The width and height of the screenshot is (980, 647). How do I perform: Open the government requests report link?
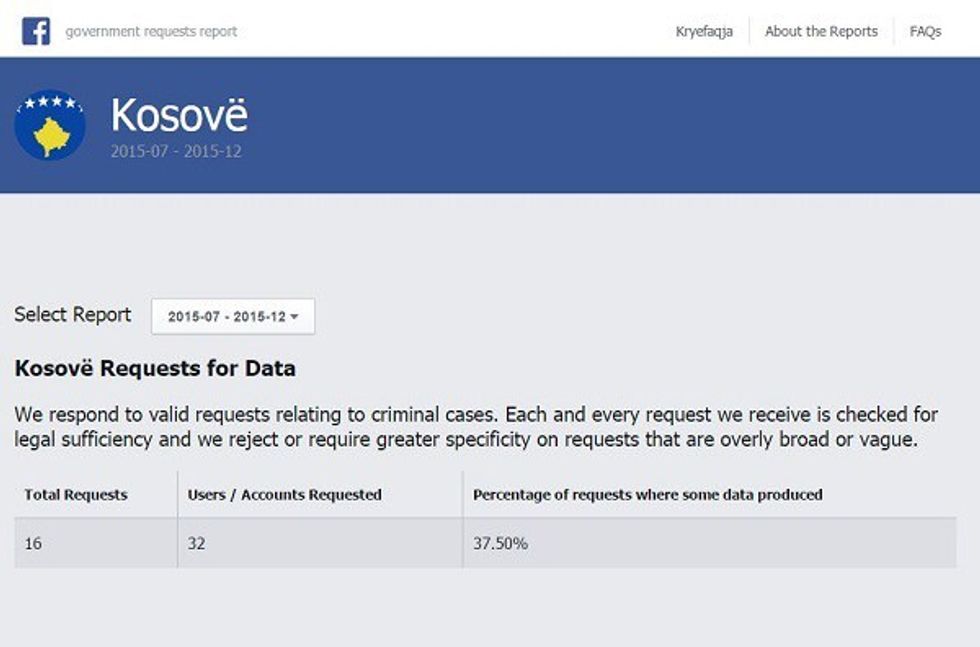click(151, 31)
